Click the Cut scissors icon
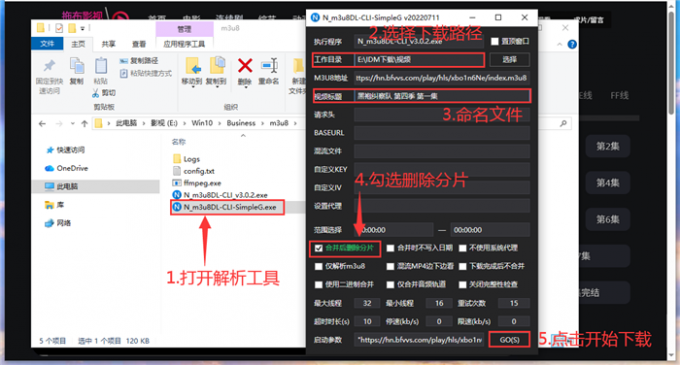Screen dimensions: 680x365 pyautogui.click(x=96, y=93)
